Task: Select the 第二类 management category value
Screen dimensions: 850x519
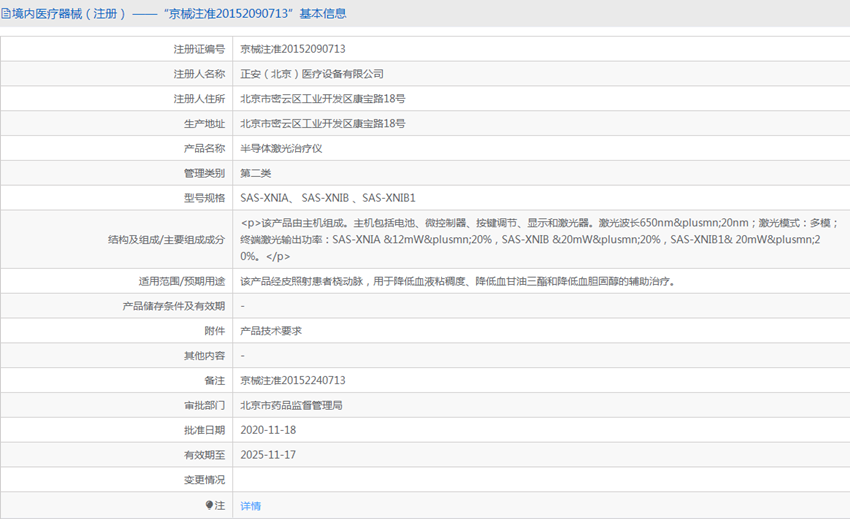Action: [x=255, y=174]
